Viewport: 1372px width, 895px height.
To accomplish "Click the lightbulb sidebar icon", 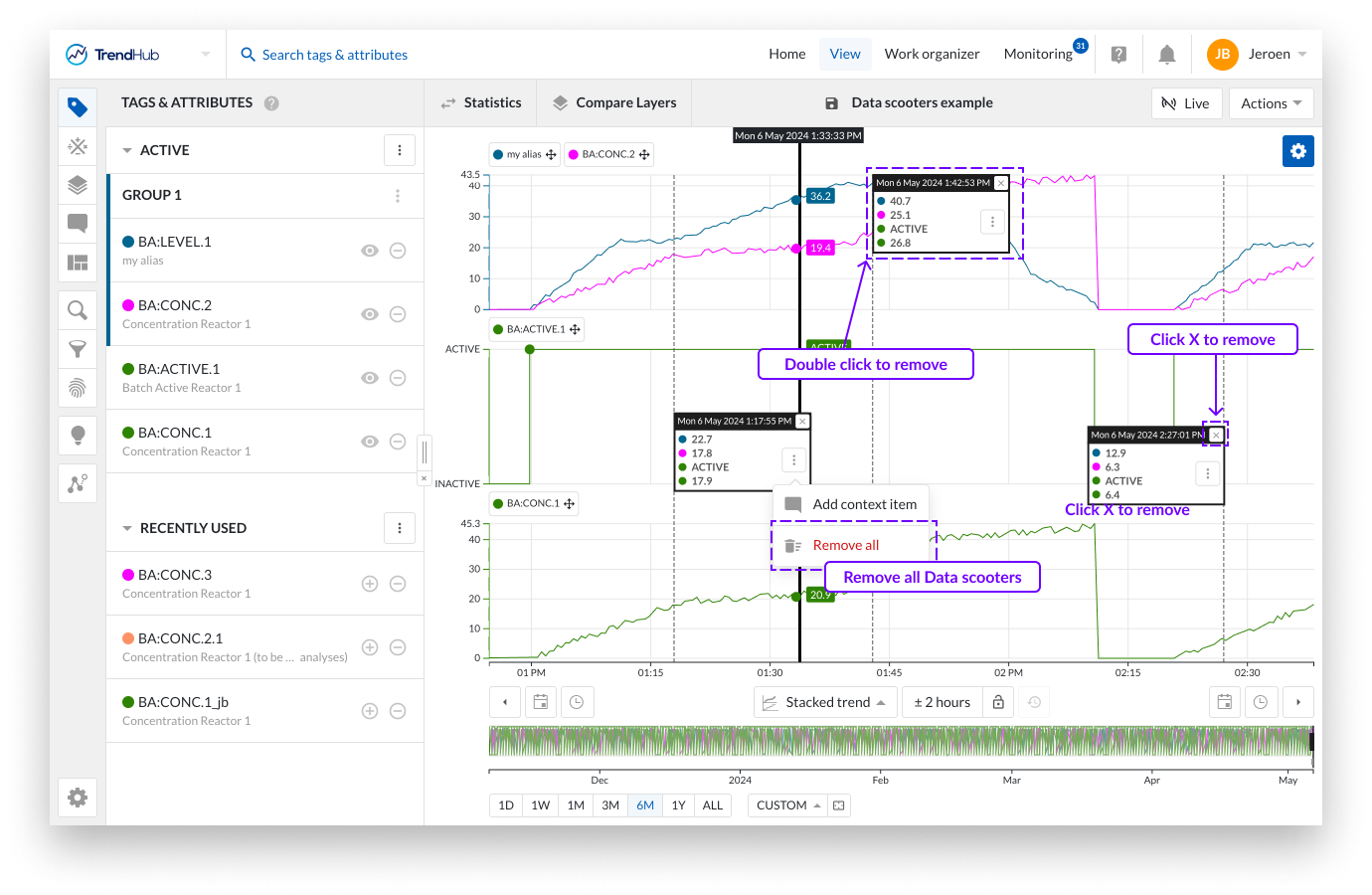I will pyautogui.click(x=78, y=435).
